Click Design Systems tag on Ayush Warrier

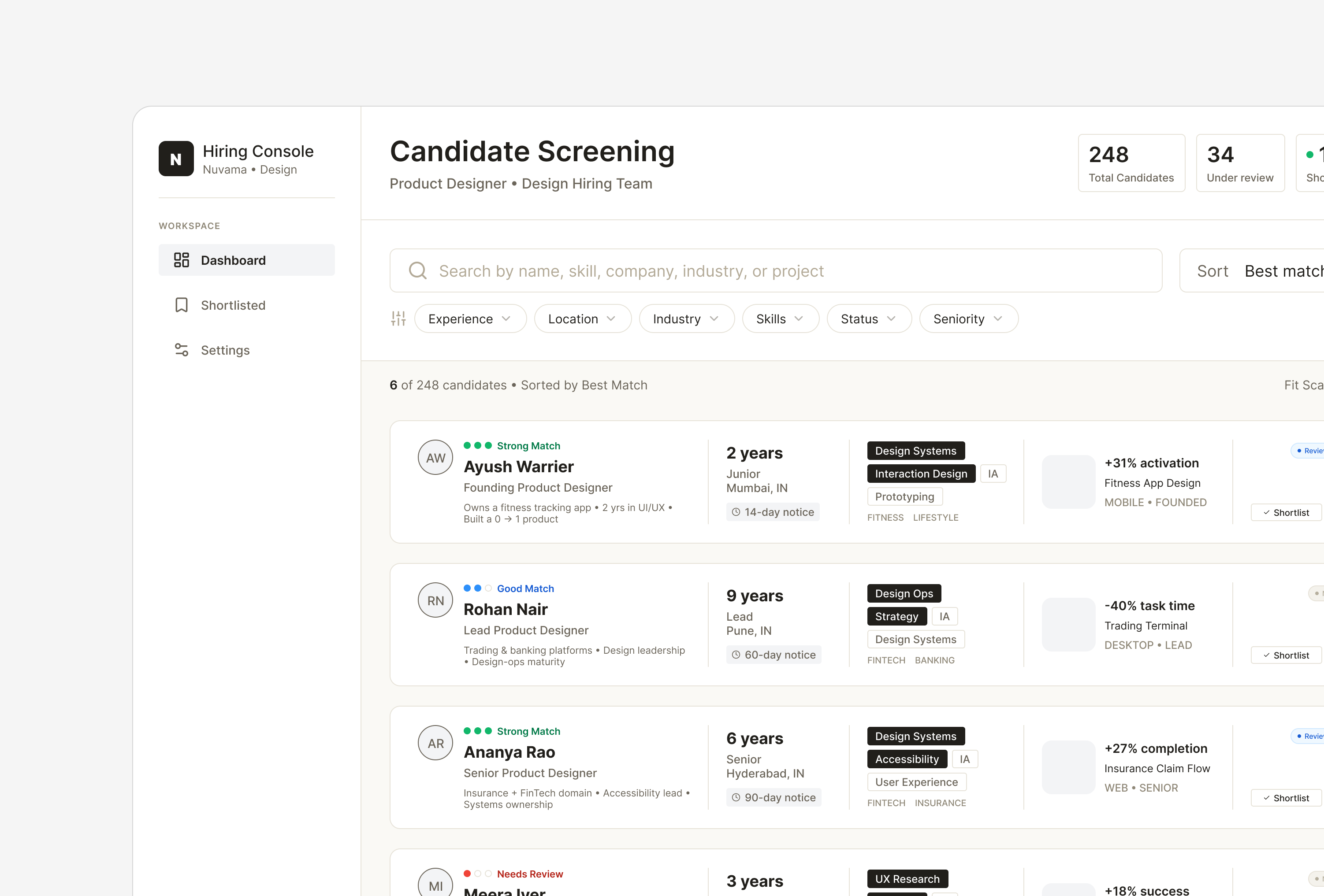tap(916, 451)
